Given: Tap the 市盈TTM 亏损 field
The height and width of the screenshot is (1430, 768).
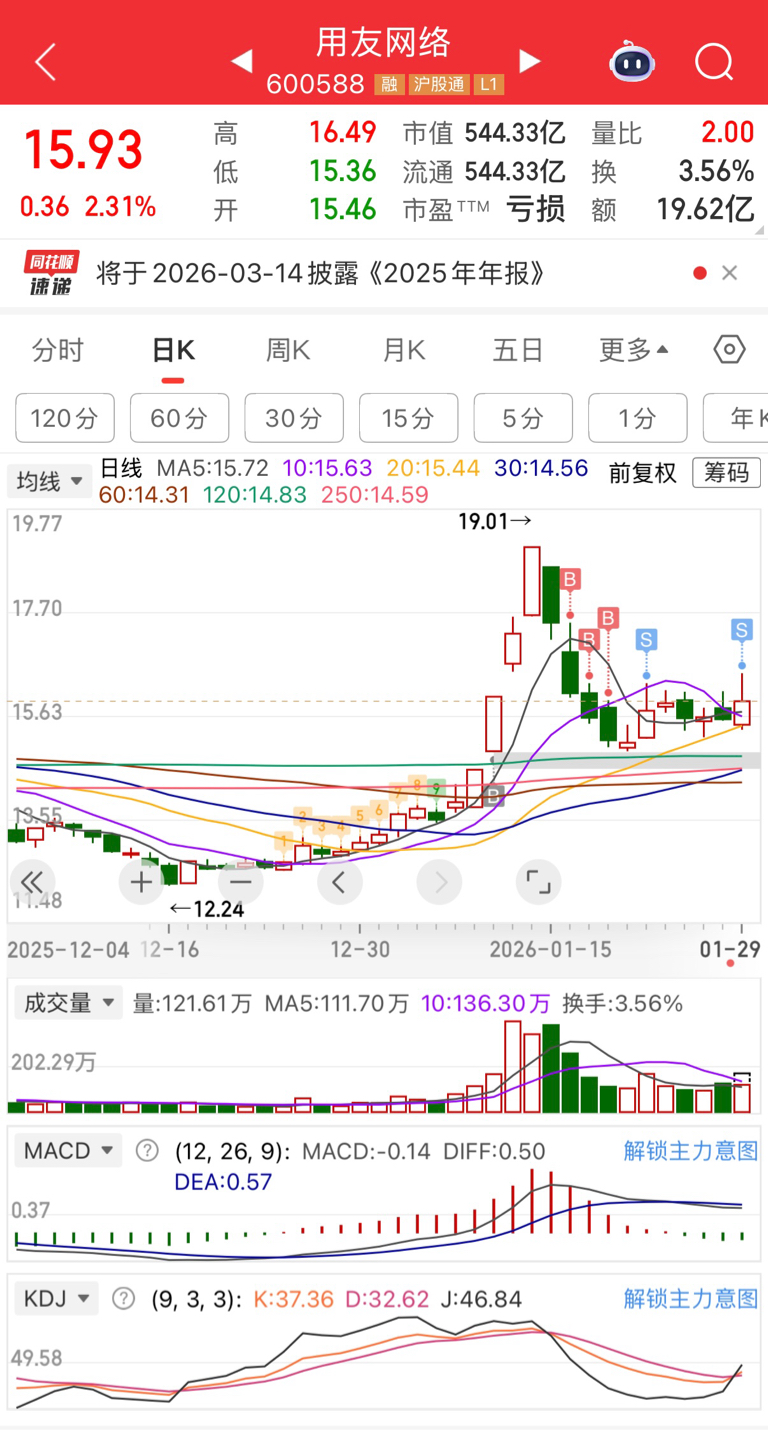Looking at the screenshot, I should 484,209.
